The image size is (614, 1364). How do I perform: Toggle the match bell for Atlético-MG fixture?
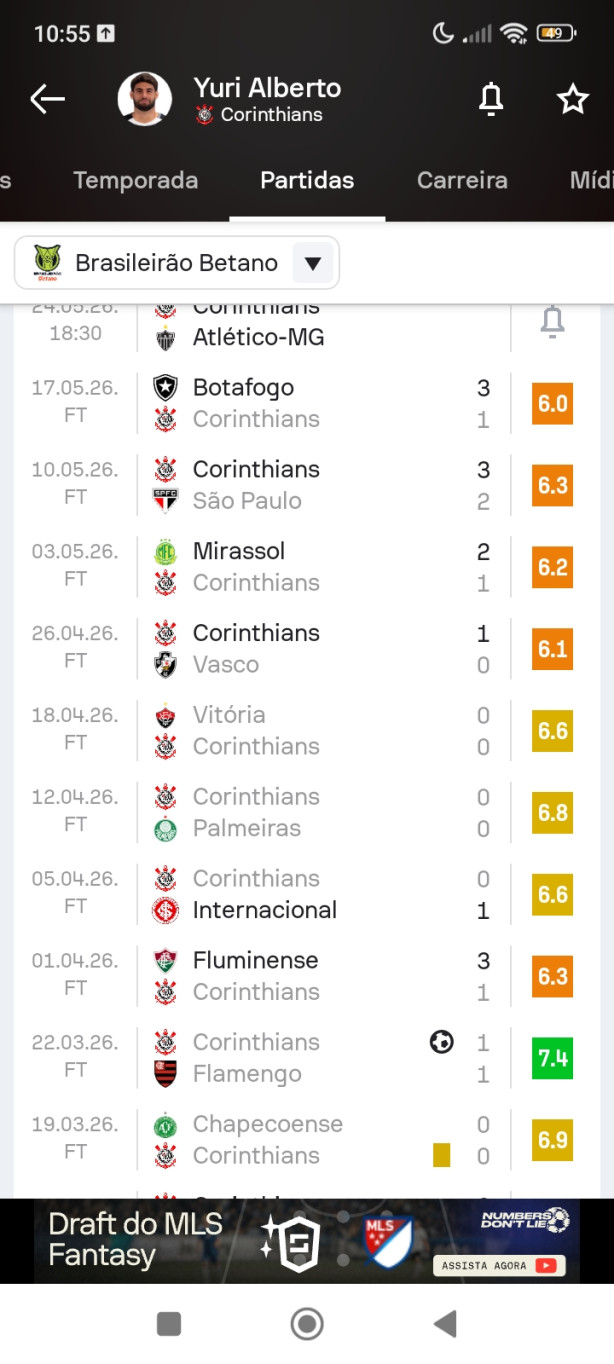[552, 322]
